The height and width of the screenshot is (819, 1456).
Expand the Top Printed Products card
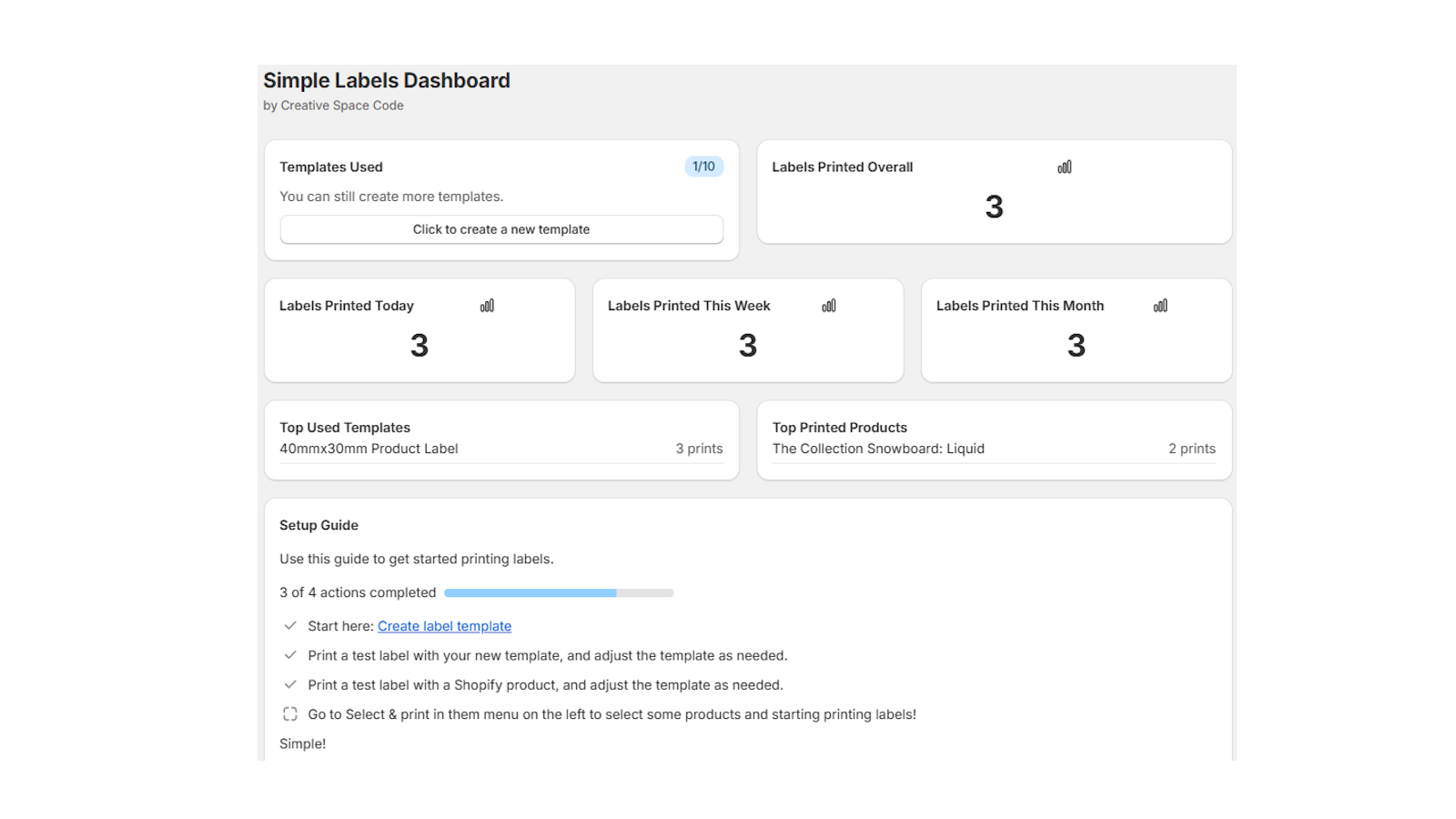click(838, 427)
